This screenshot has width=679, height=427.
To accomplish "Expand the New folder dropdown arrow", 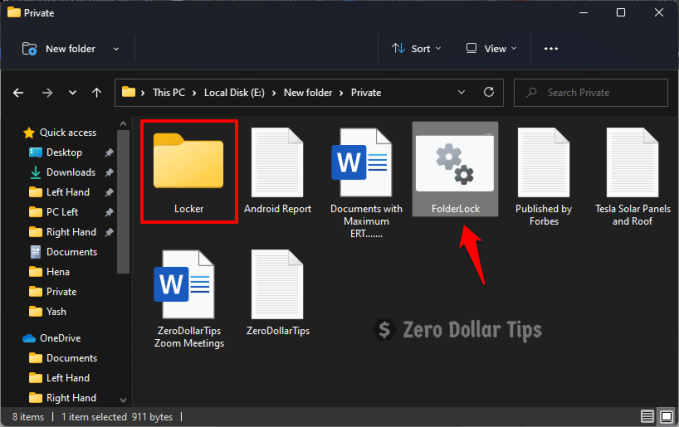I will pos(116,48).
